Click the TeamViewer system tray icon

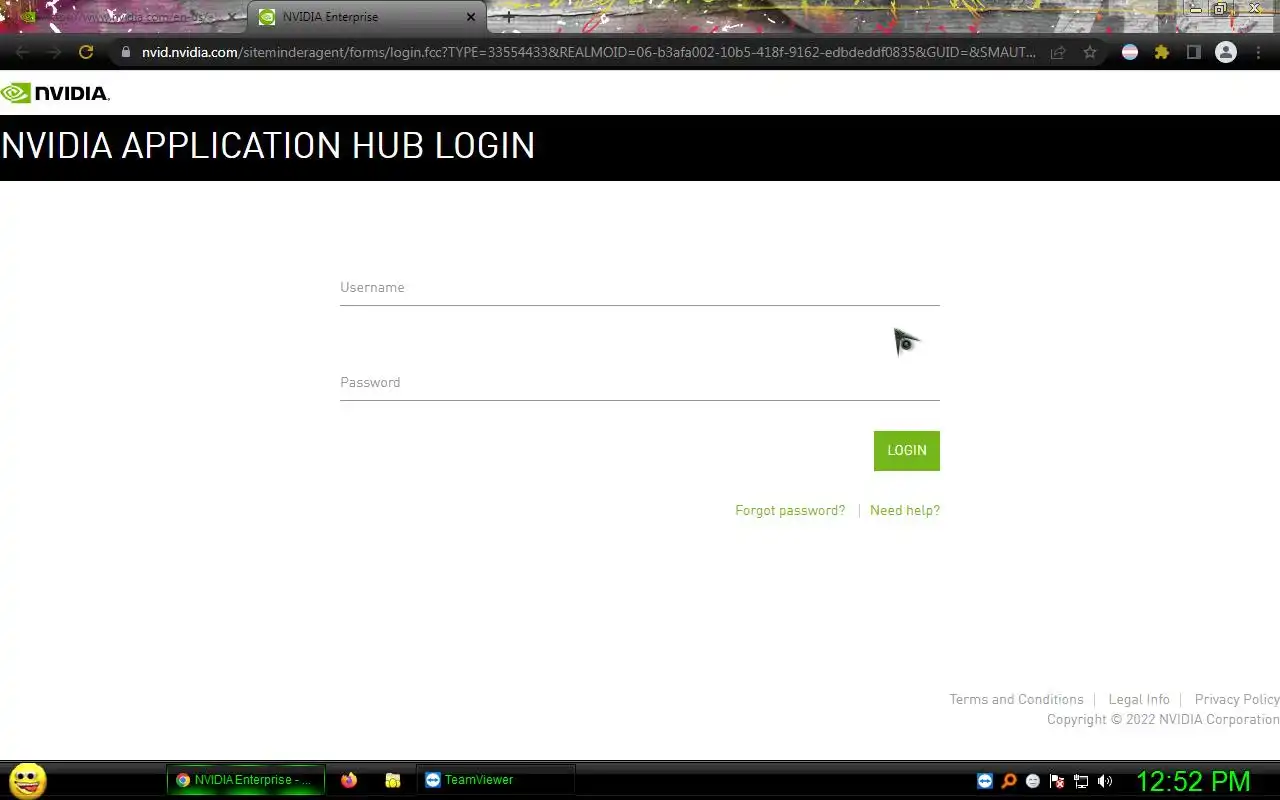pos(985,781)
